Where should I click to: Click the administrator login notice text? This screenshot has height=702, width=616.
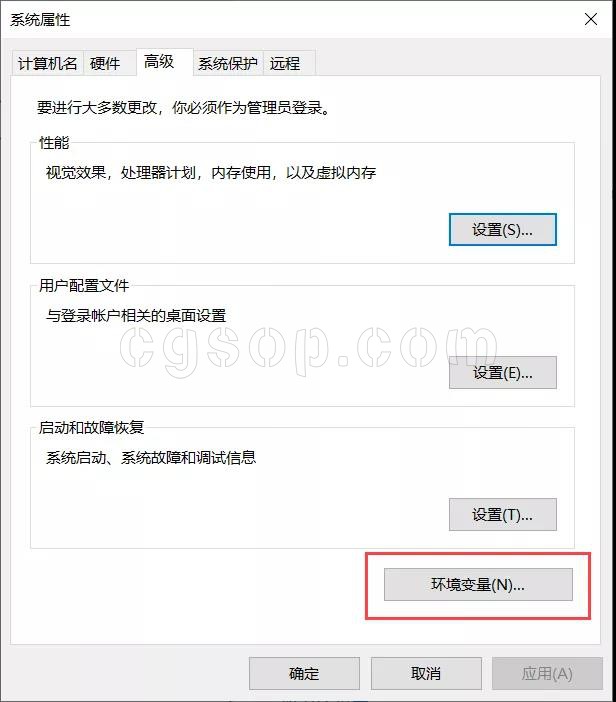click(x=184, y=107)
